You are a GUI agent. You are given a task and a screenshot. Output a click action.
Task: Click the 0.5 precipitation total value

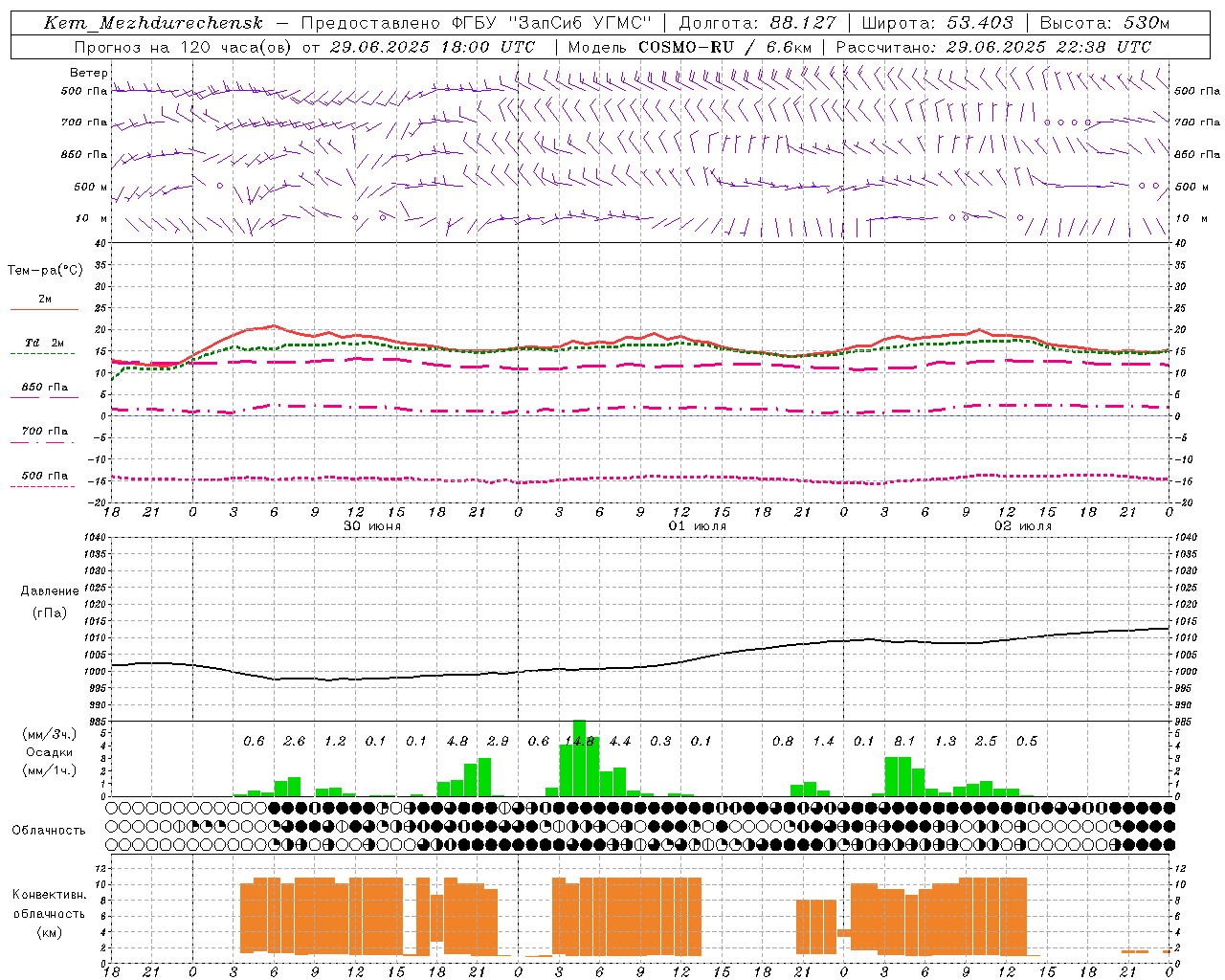(x=1027, y=742)
